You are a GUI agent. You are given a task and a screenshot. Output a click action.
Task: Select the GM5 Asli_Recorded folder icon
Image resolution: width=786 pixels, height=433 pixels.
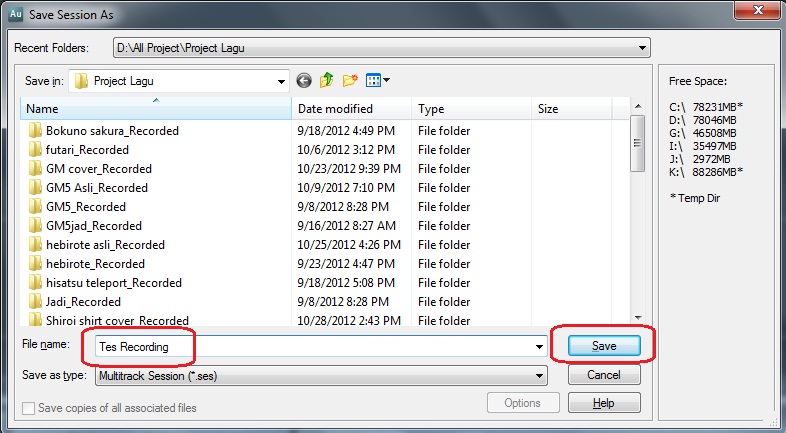click(x=35, y=188)
